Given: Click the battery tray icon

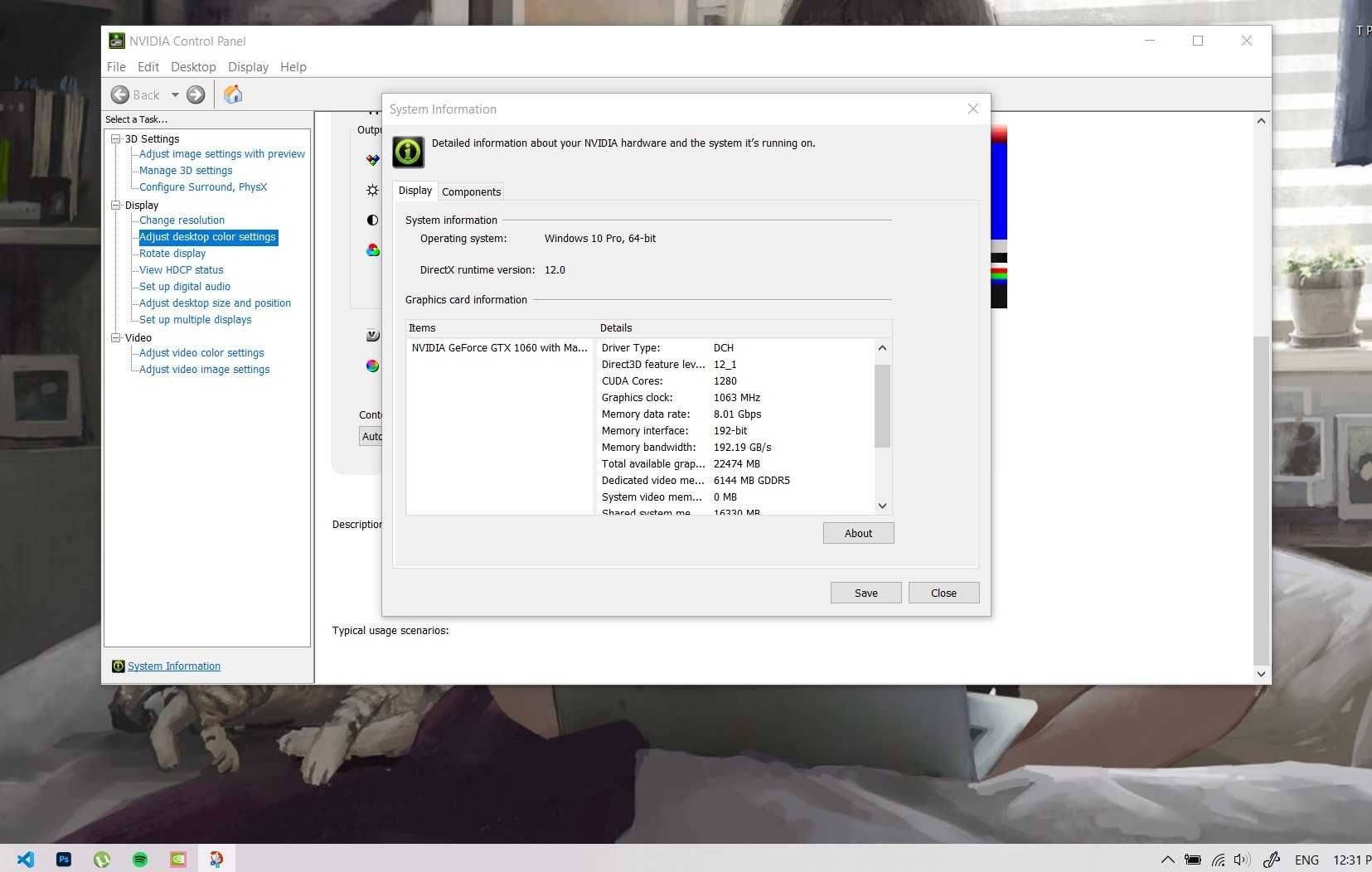Looking at the screenshot, I should [1192, 860].
